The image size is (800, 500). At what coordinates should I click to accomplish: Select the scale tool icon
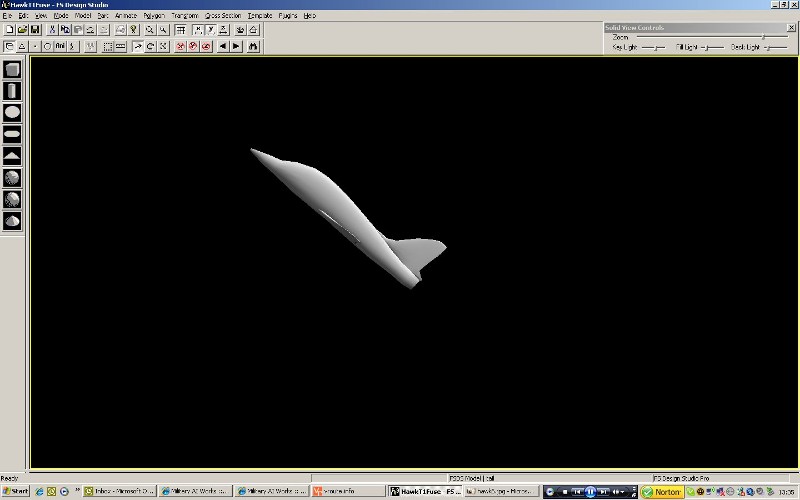pyautogui.click(x=163, y=46)
